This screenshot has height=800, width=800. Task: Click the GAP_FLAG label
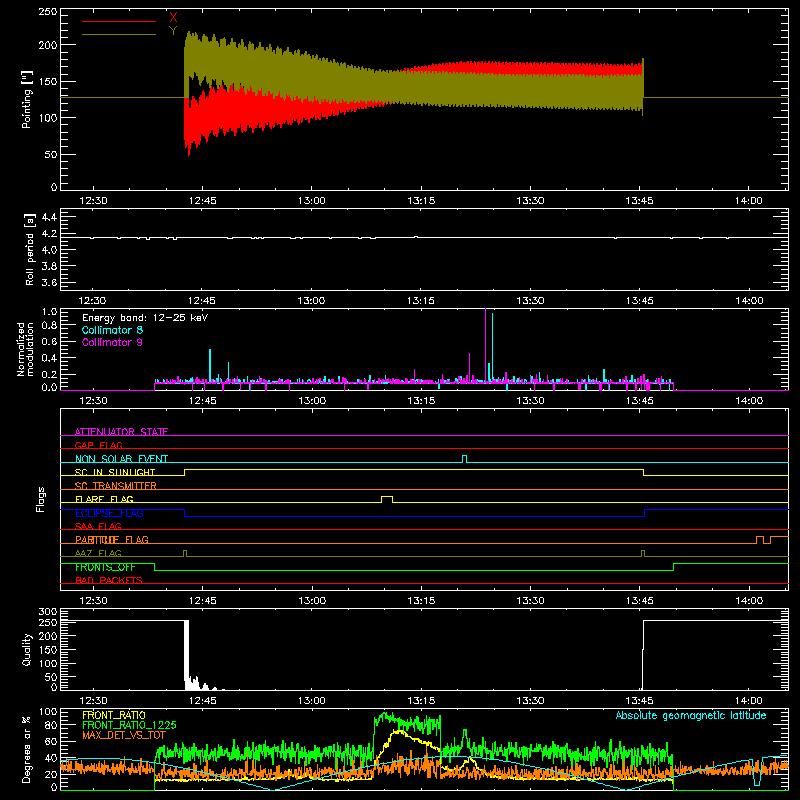[98, 445]
